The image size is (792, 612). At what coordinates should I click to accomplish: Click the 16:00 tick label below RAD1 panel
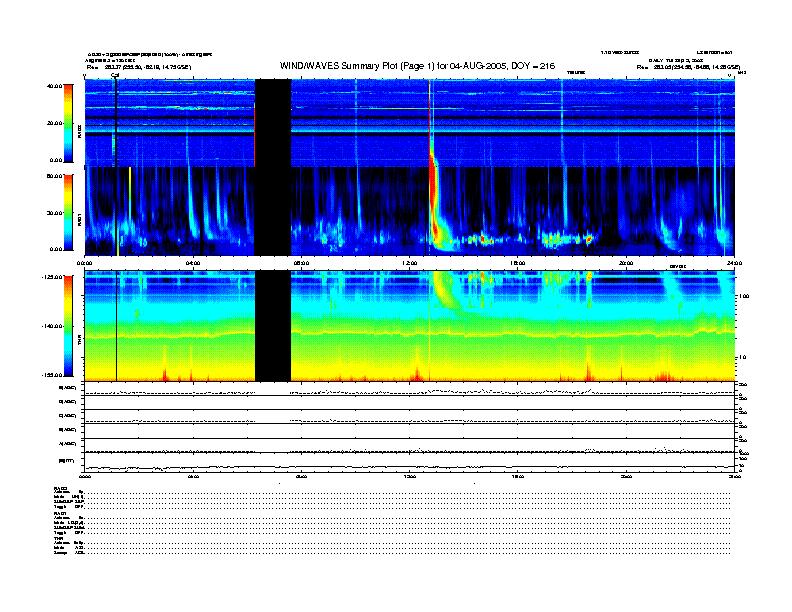click(518, 263)
